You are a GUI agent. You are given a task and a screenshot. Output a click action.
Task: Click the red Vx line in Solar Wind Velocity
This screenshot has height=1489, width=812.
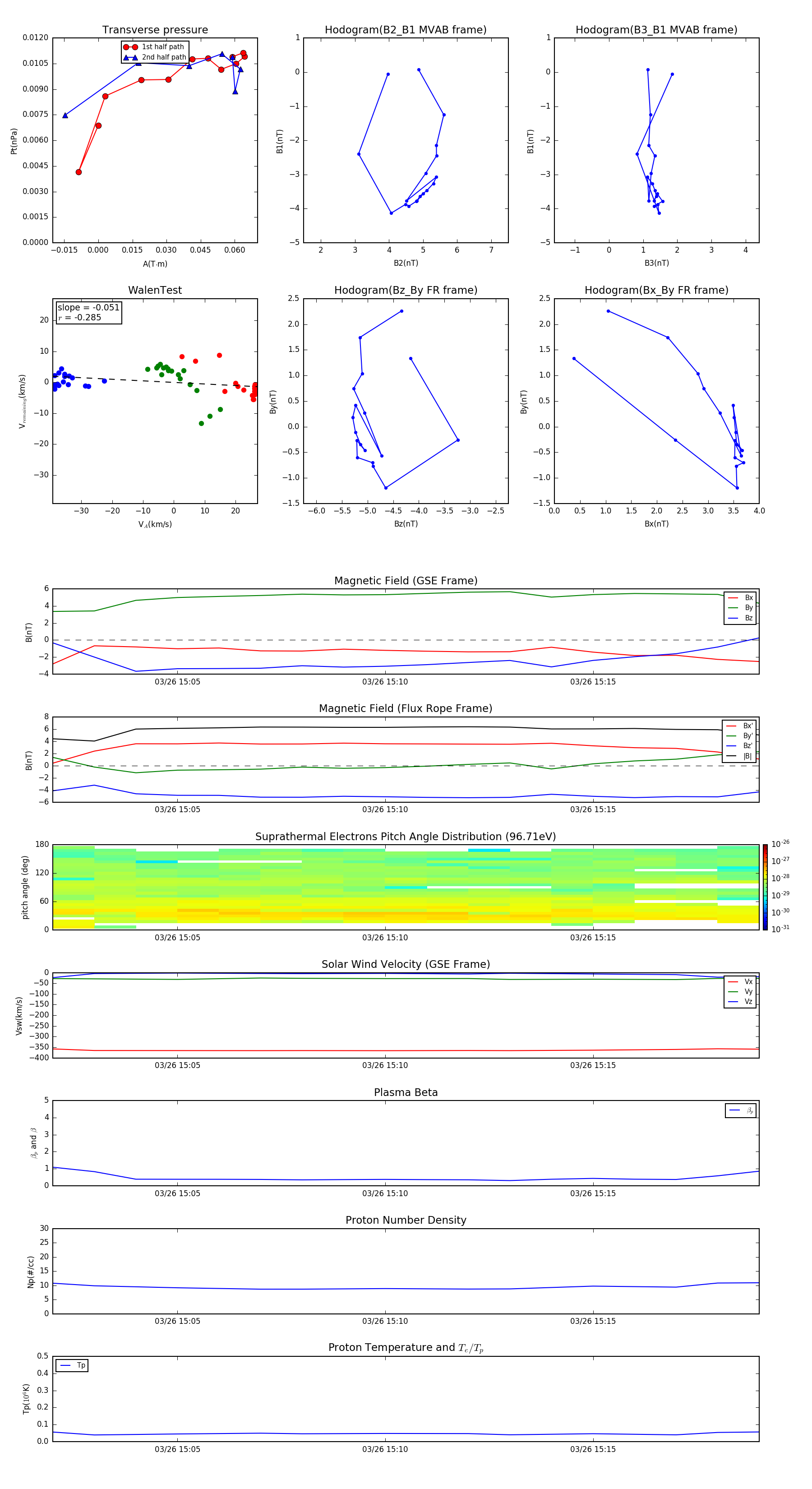click(x=405, y=1051)
